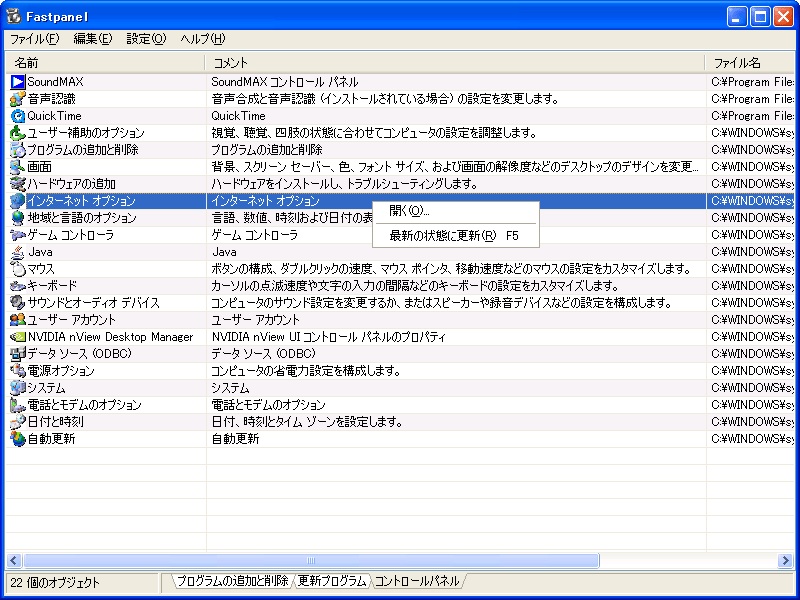Viewport: 800px width, 600px height.
Task: Click the horizontal scrollbar left arrow
Action: tap(14, 561)
